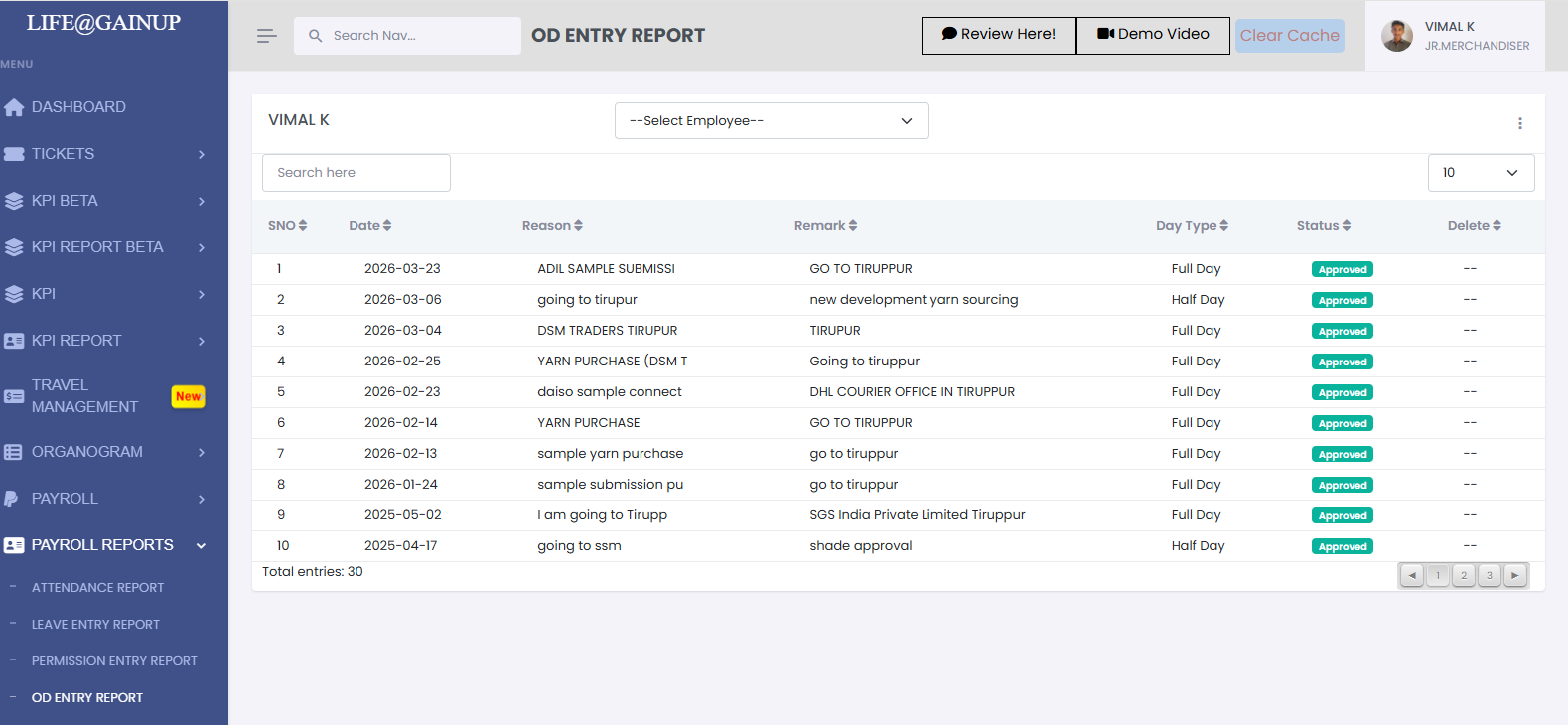
Task: Click the Organogram sidebar icon
Action: (14, 452)
